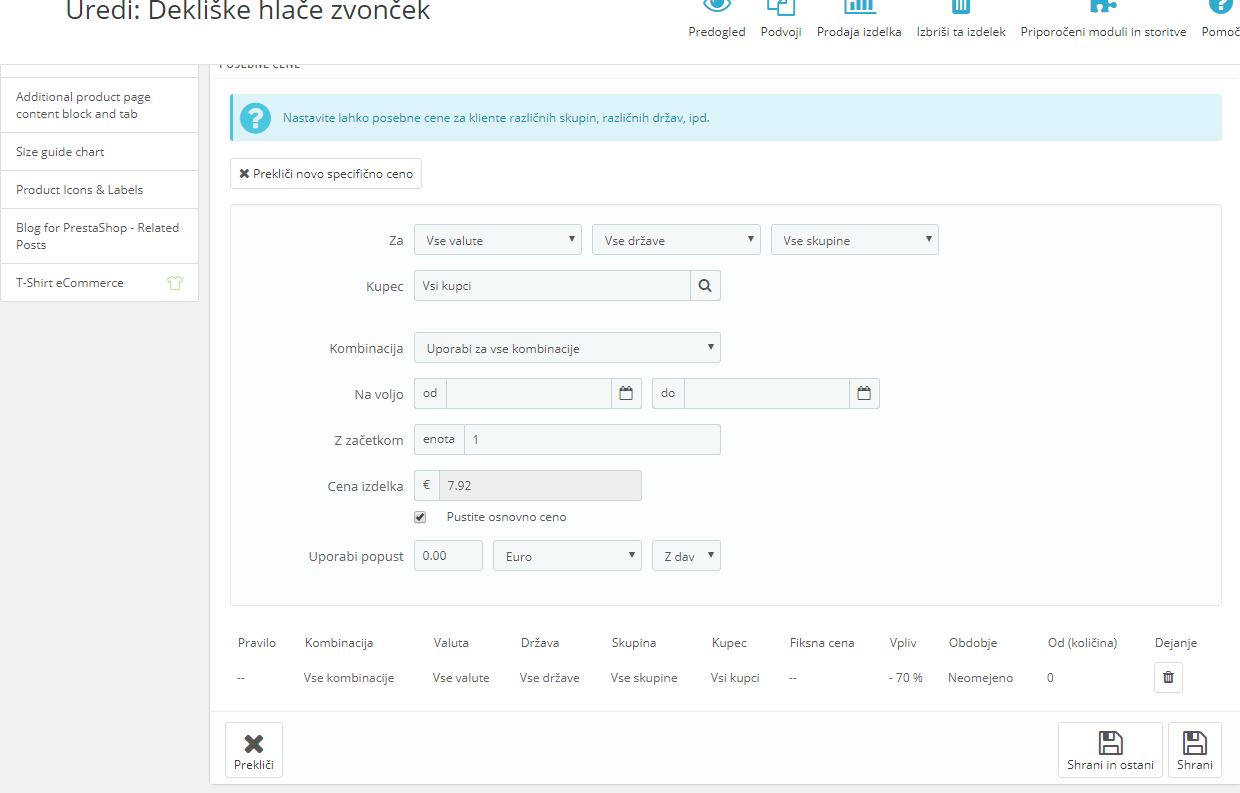Click the 'do' end date field
Image resolution: width=1240 pixels, height=793 pixels.
(x=767, y=393)
